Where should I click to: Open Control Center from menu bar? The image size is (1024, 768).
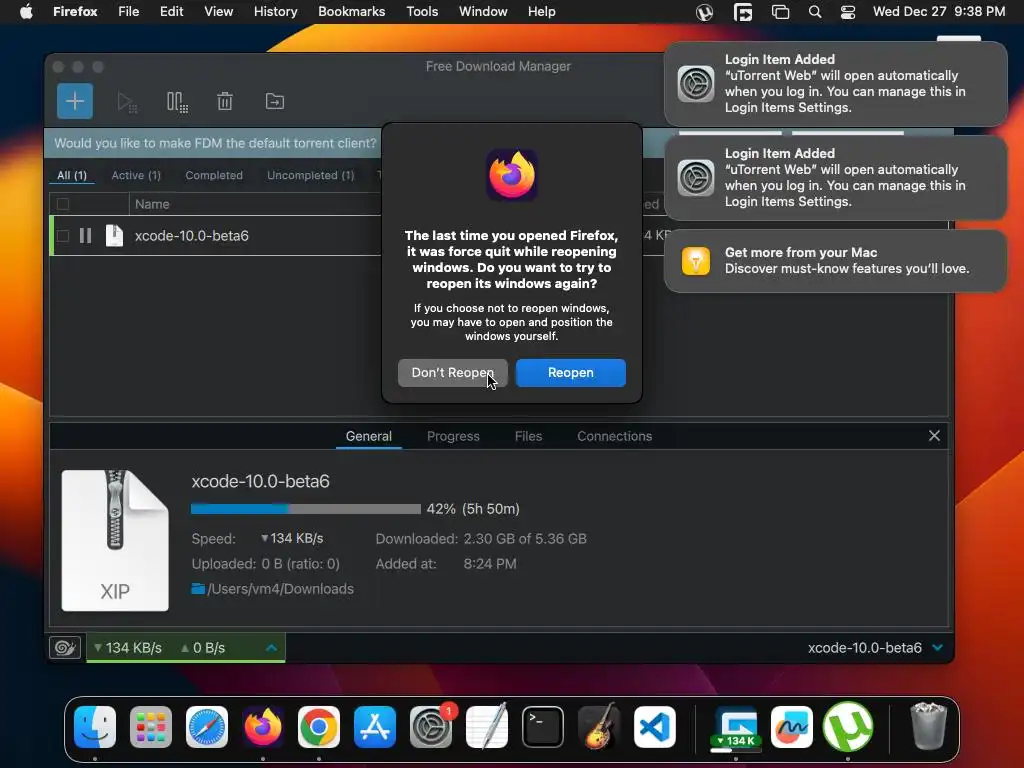848,12
